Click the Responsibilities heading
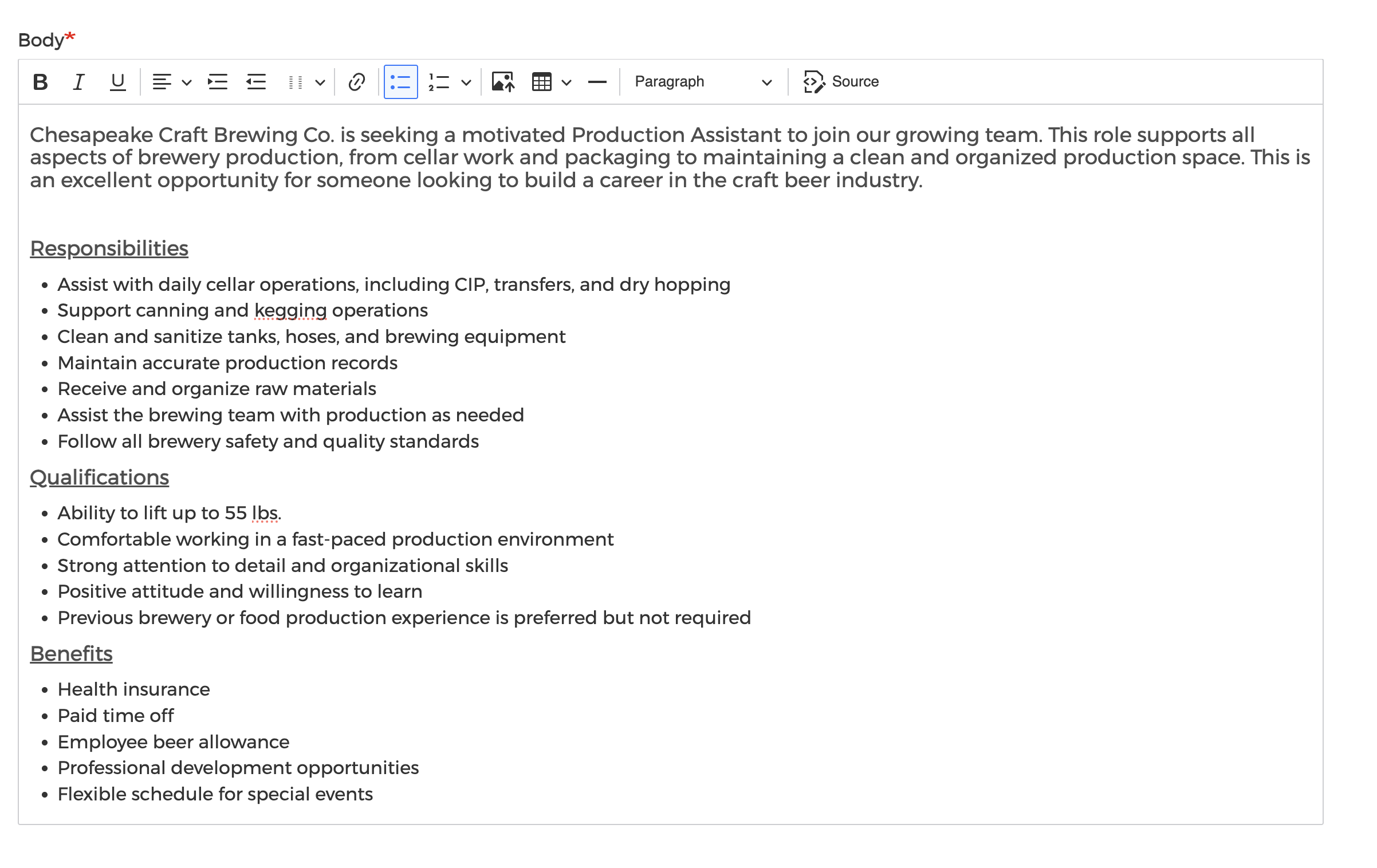This screenshot has width=1377, height=868. coord(109,248)
